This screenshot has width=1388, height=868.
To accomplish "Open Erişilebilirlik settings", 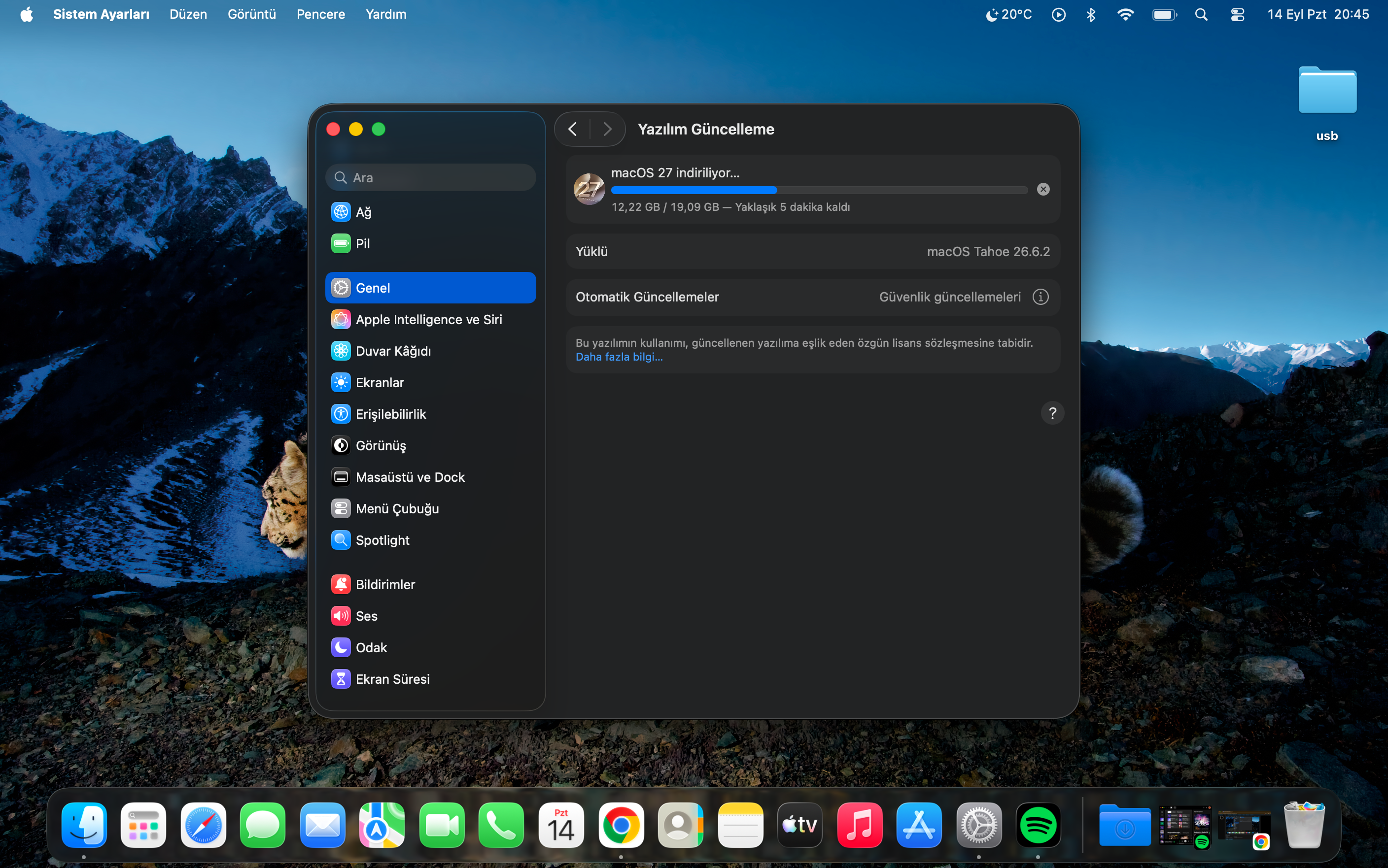I will pos(430,414).
